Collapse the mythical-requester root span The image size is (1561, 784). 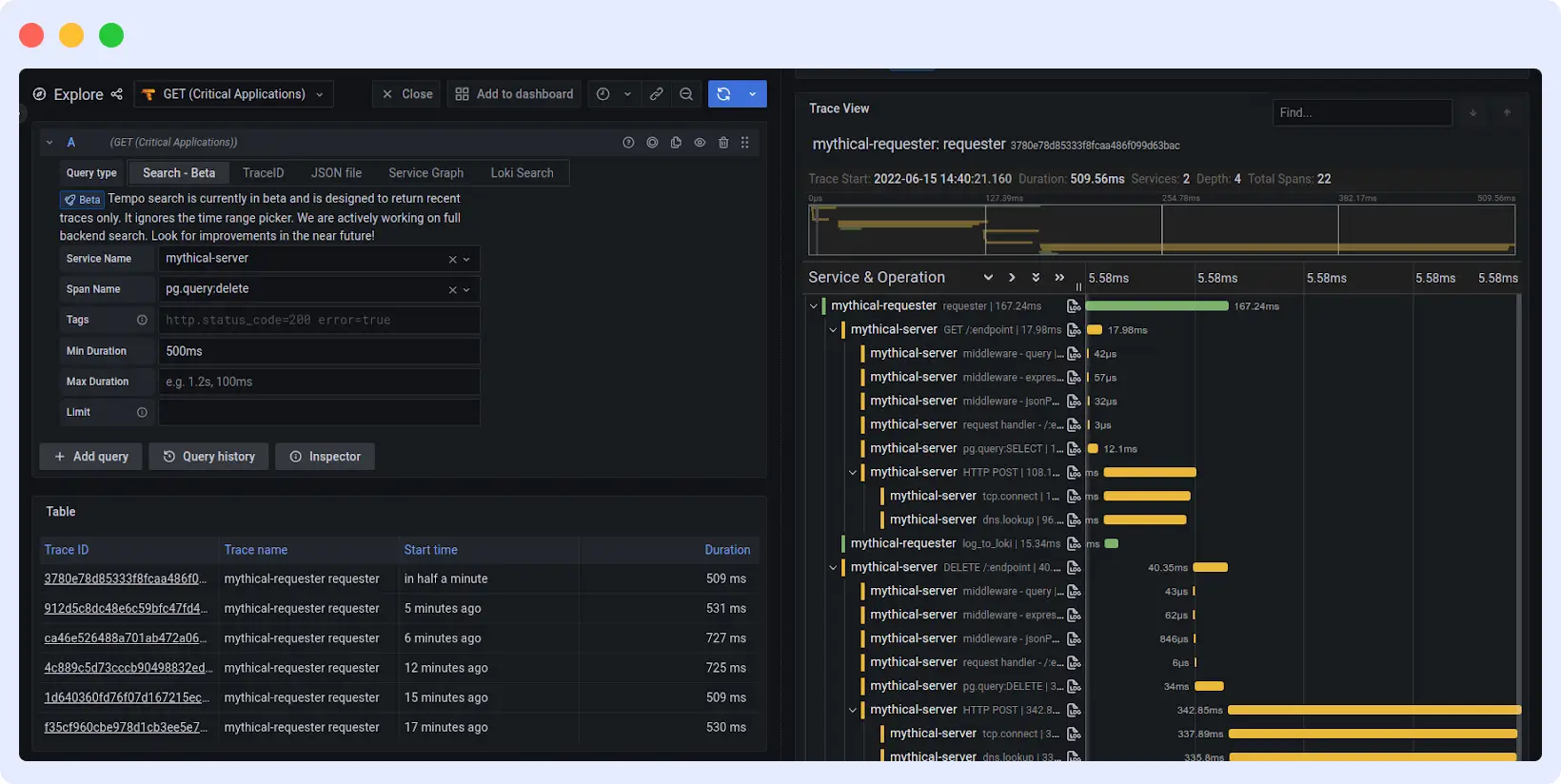[x=814, y=306]
